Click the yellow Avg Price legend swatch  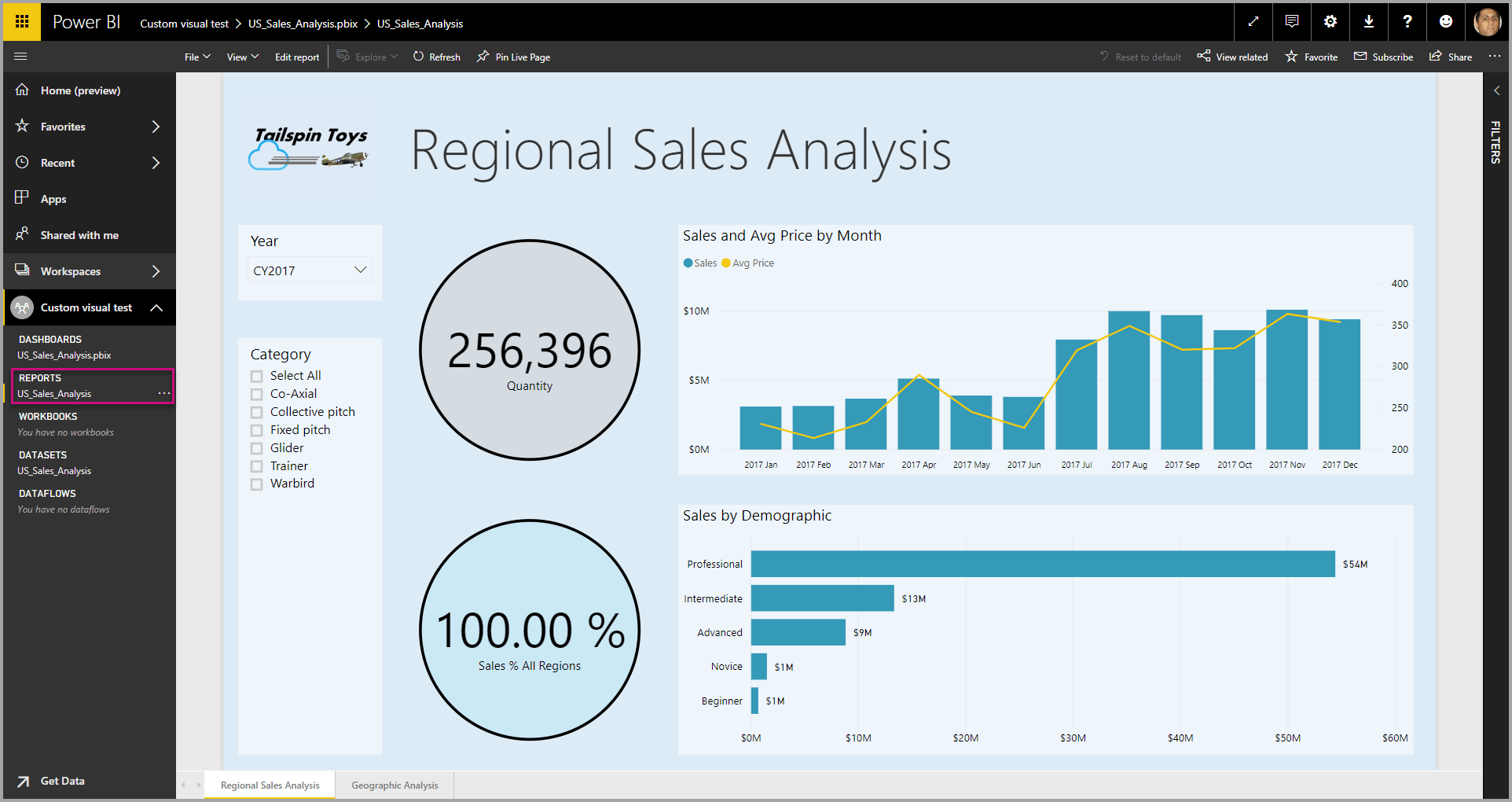pyautogui.click(x=727, y=263)
